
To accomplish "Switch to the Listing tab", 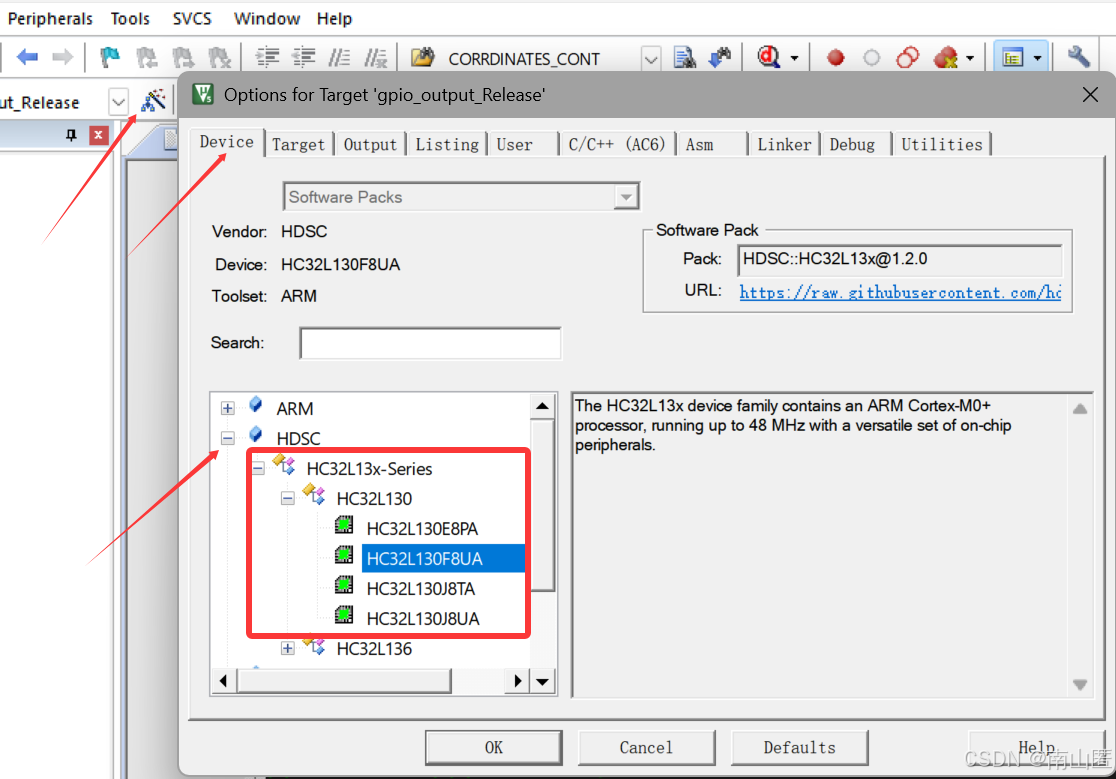I will point(447,144).
